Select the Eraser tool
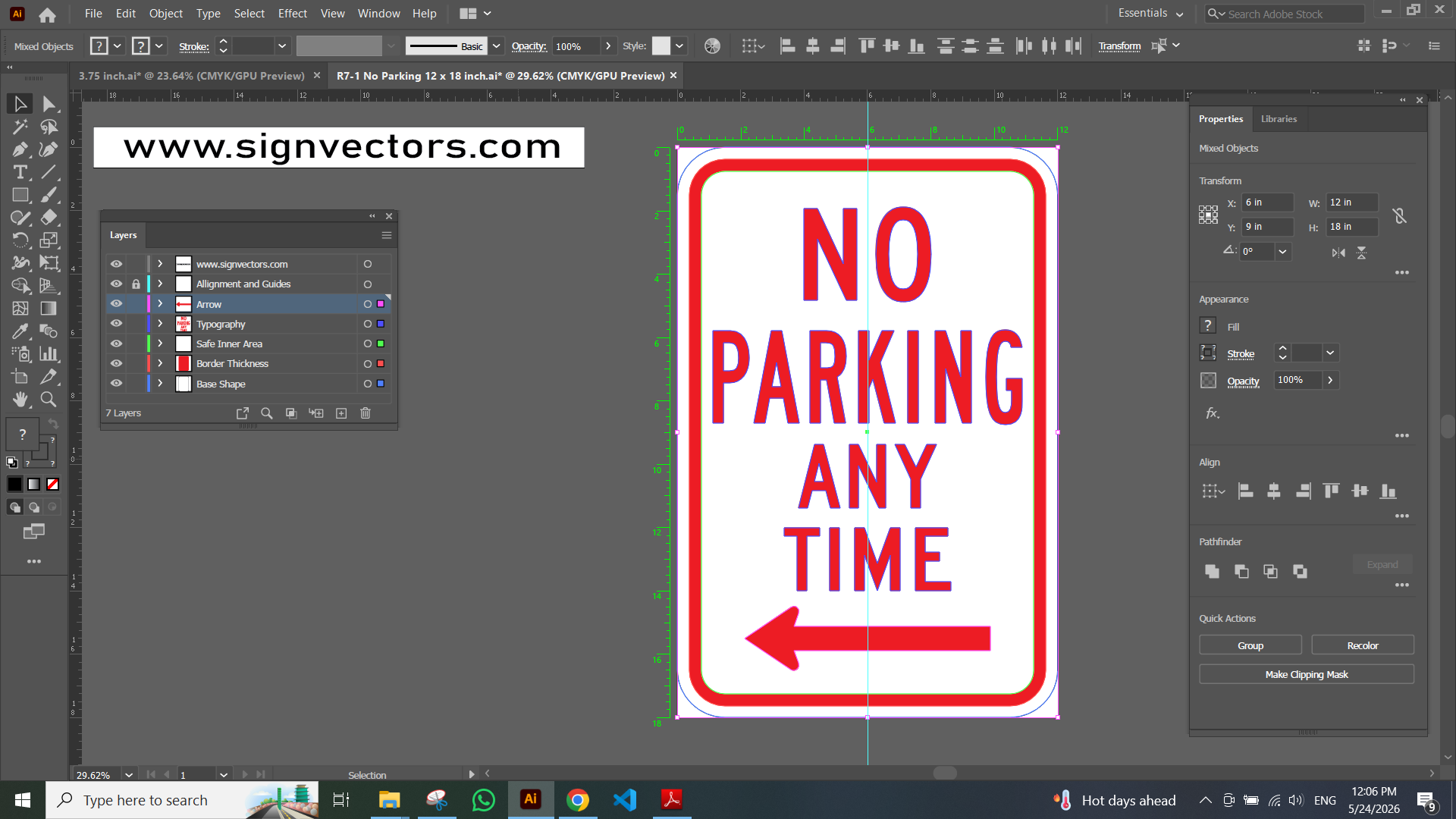This screenshot has height=819, width=1456. tap(49, 218)
